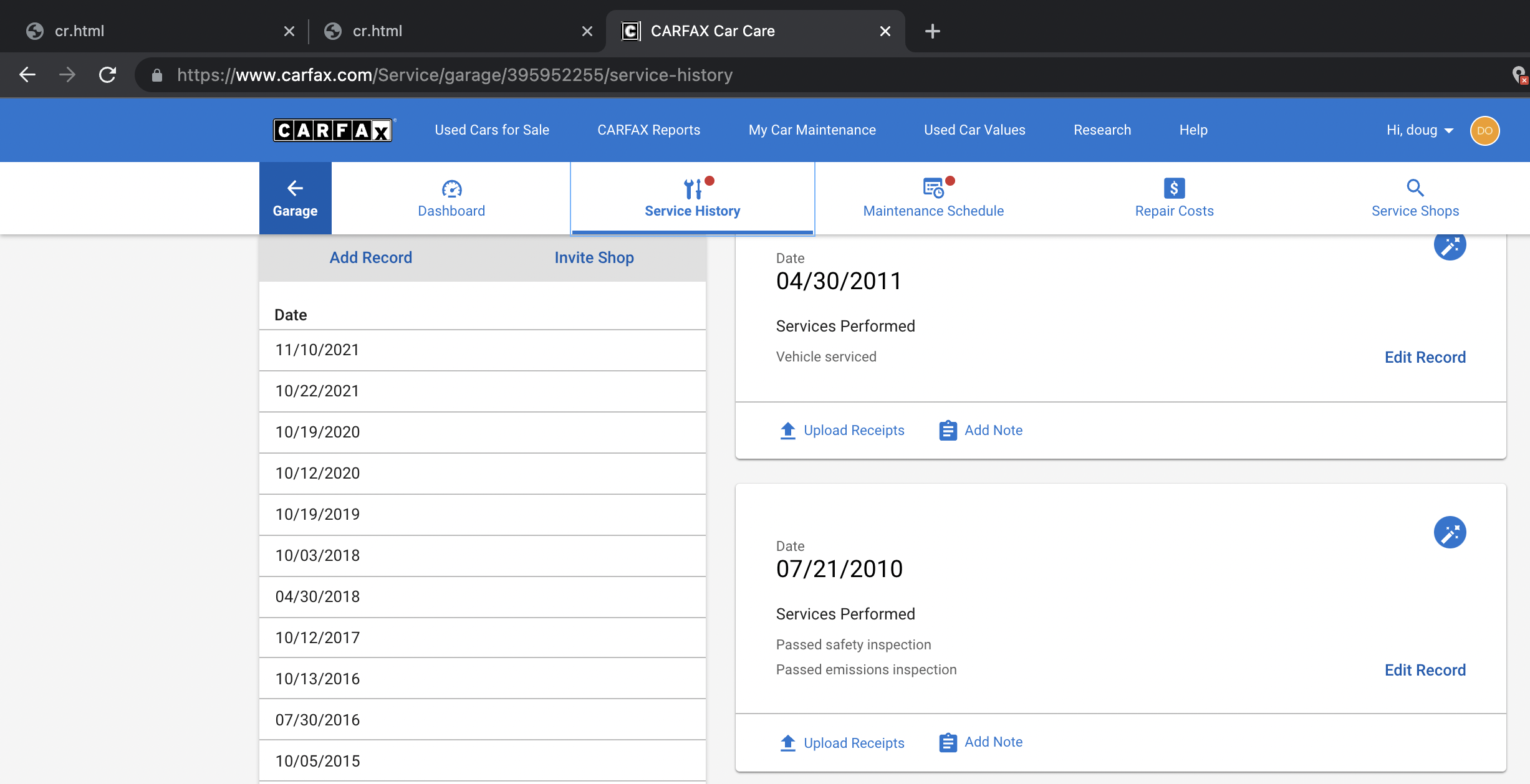Image resolution: width=1530 pixels, height=784 pixels.
Task: Click magic wand icon on 07/21/2010 record
Action: [1450, 532]
